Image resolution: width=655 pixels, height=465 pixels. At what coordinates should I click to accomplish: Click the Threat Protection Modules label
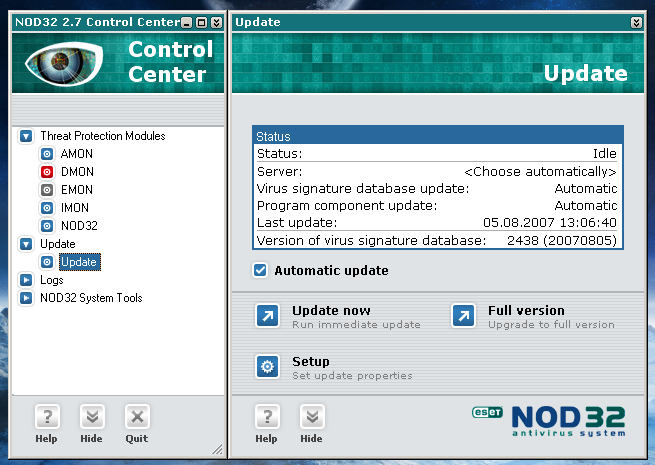[103, 136]
